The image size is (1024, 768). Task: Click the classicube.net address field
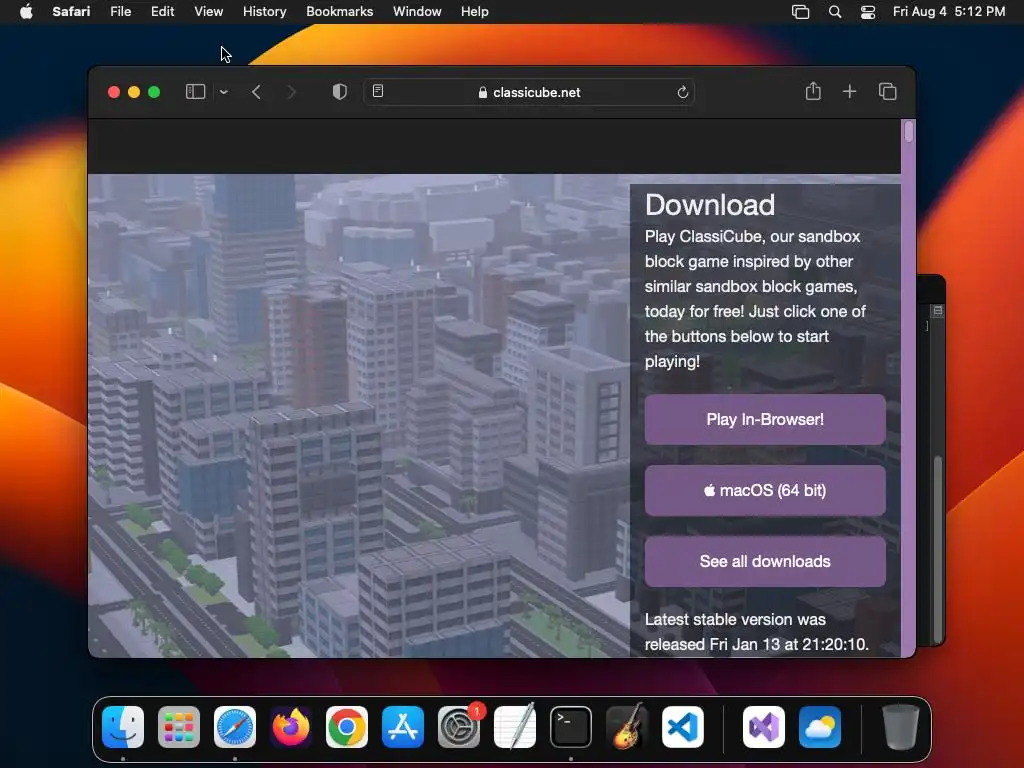click(529, 92)
